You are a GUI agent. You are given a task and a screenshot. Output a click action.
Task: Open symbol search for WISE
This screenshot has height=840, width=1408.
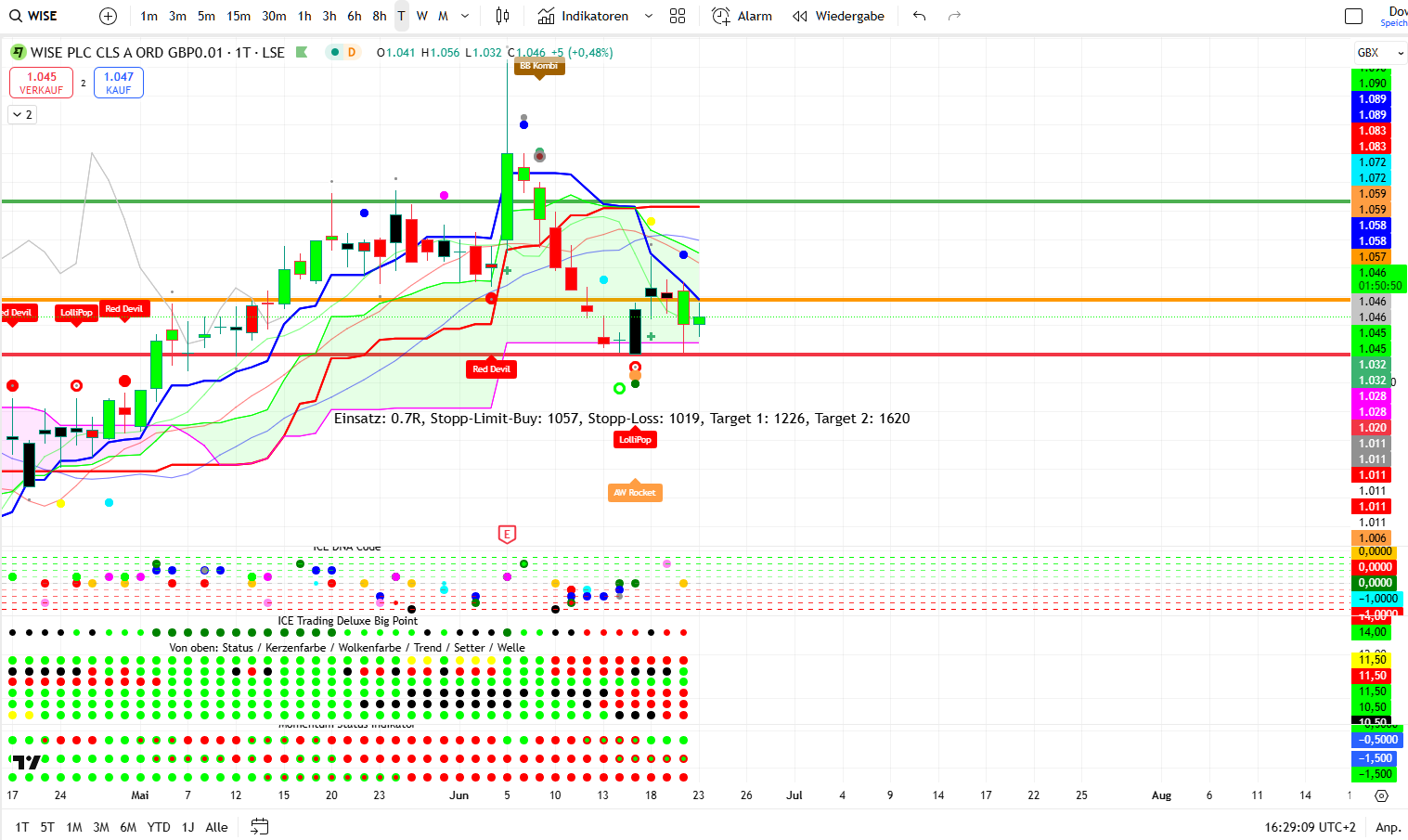point(34,16)
